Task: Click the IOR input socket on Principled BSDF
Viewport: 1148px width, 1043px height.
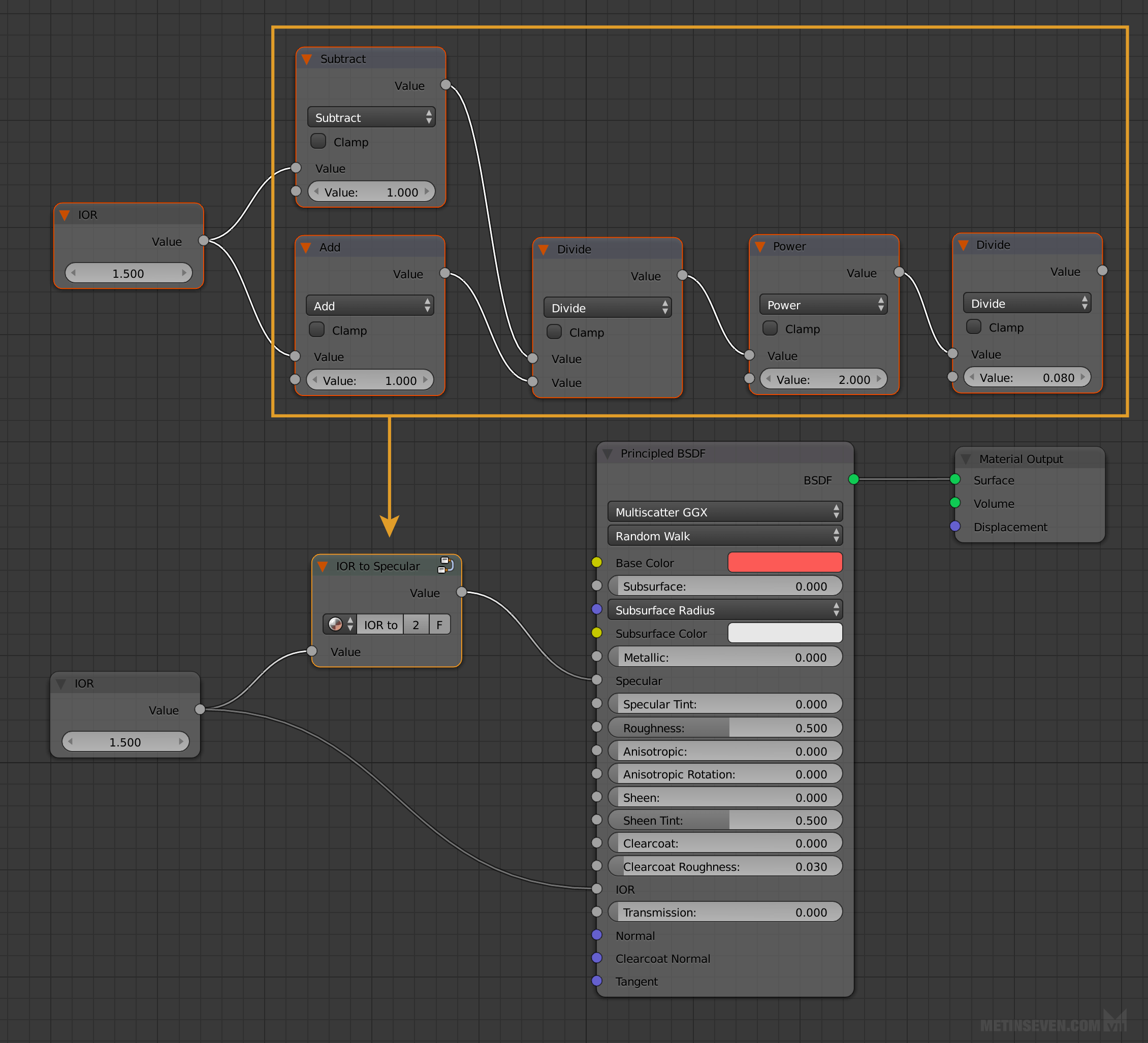Action: (597, 889)
